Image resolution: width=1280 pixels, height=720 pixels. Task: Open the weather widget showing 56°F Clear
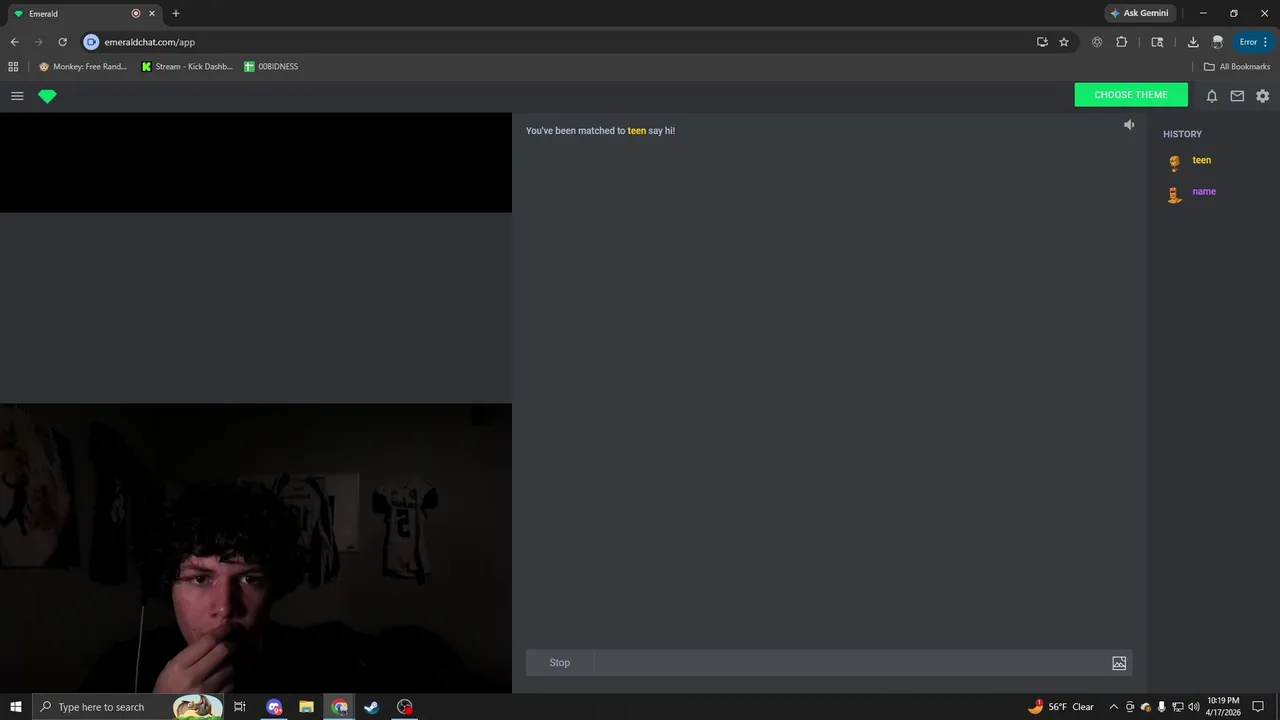tap(1061, 707)
